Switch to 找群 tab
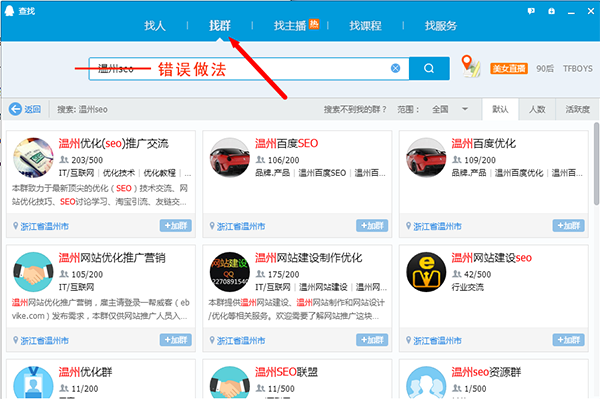This screenshot has width=600, height=399. pyautogui.click(x=220, y=26)
